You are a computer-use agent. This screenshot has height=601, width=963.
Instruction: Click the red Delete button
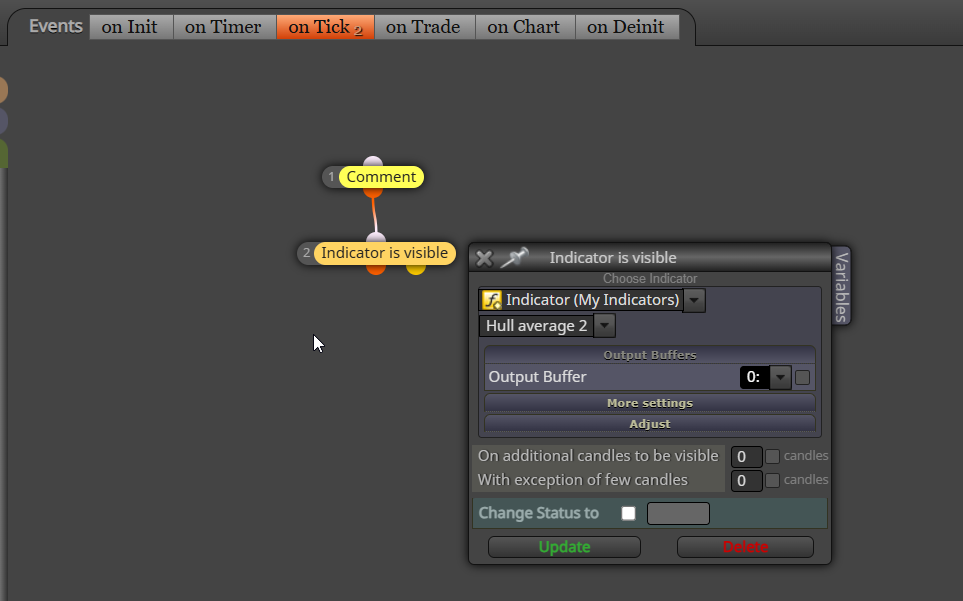click(x=745, y=547)
